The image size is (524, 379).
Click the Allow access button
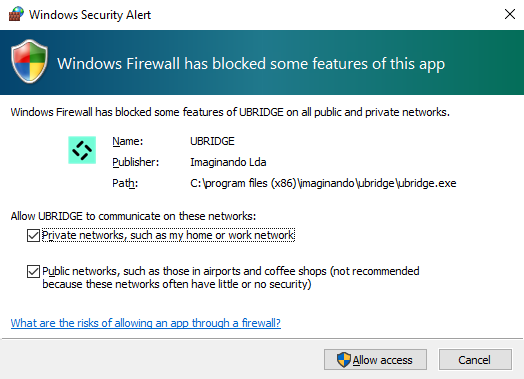coord(375,360)
